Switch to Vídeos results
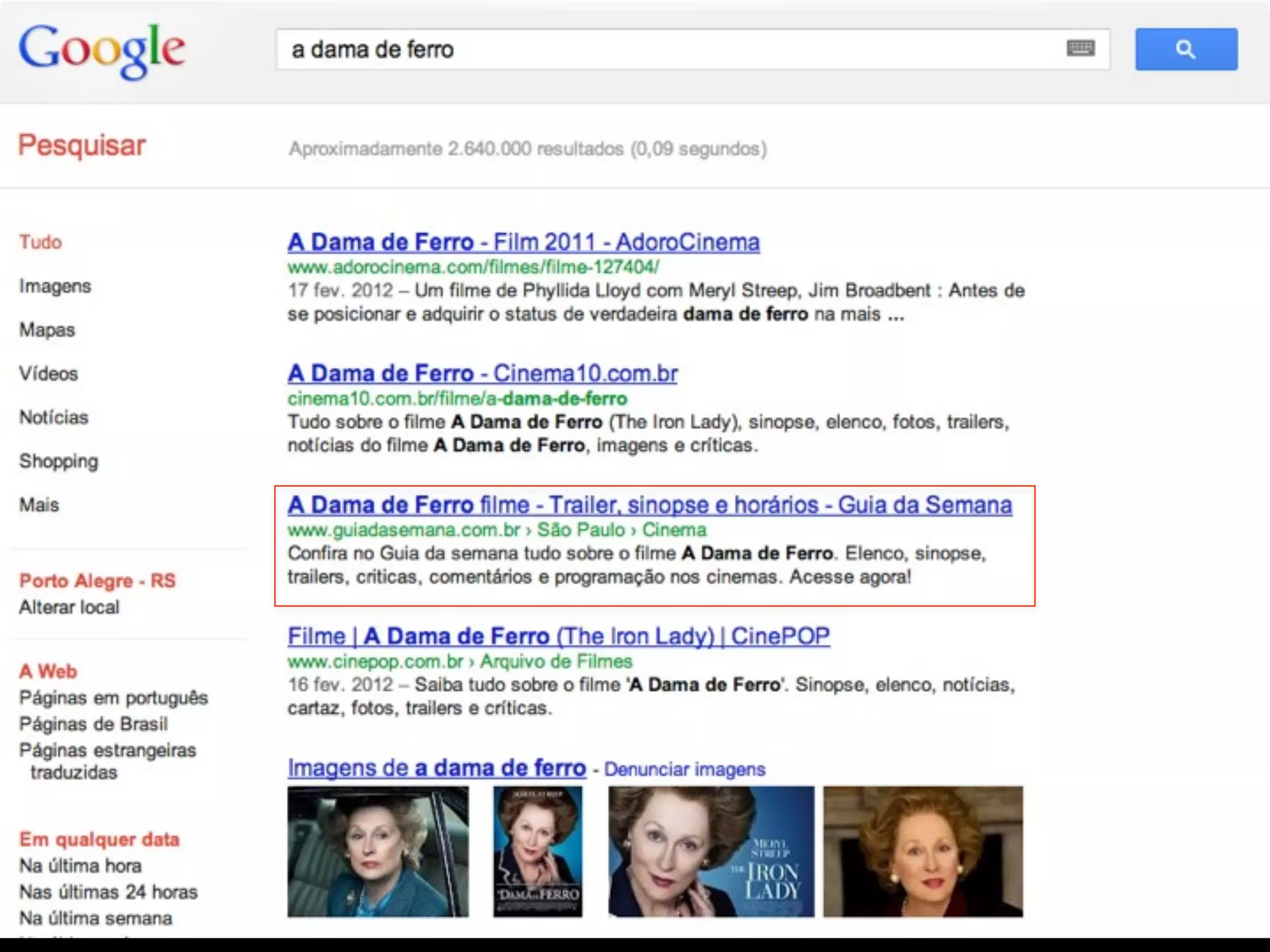Screen dimensions: 1270x952 coord(48,374)
